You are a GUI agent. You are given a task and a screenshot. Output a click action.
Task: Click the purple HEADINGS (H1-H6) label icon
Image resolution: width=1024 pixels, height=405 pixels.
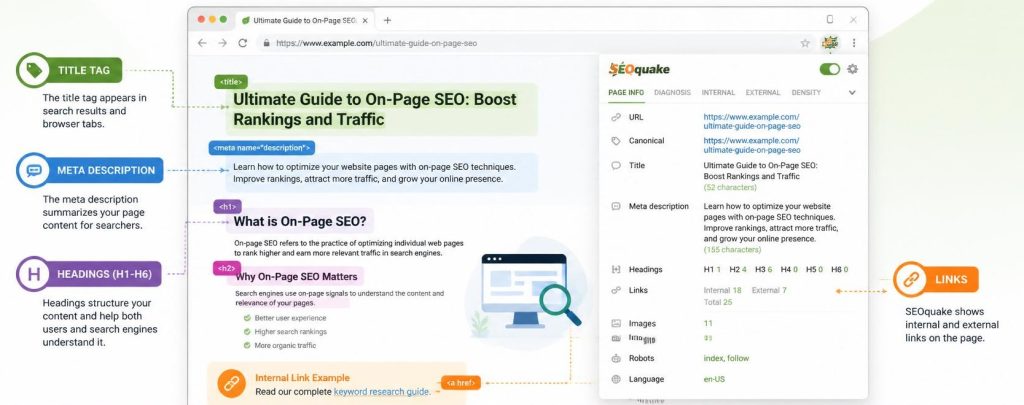pos(33,274)
